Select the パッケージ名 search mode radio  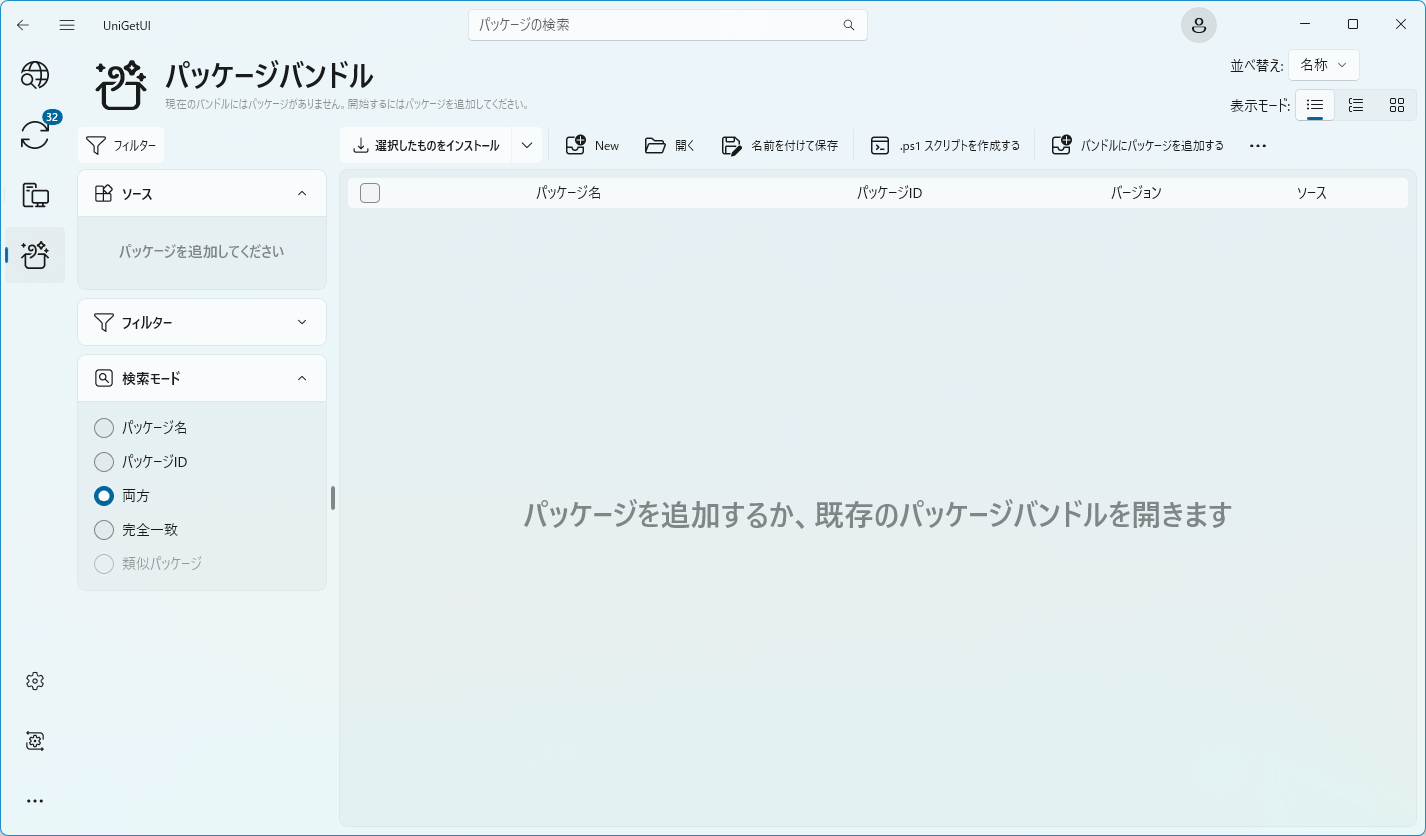click(104, 428)
